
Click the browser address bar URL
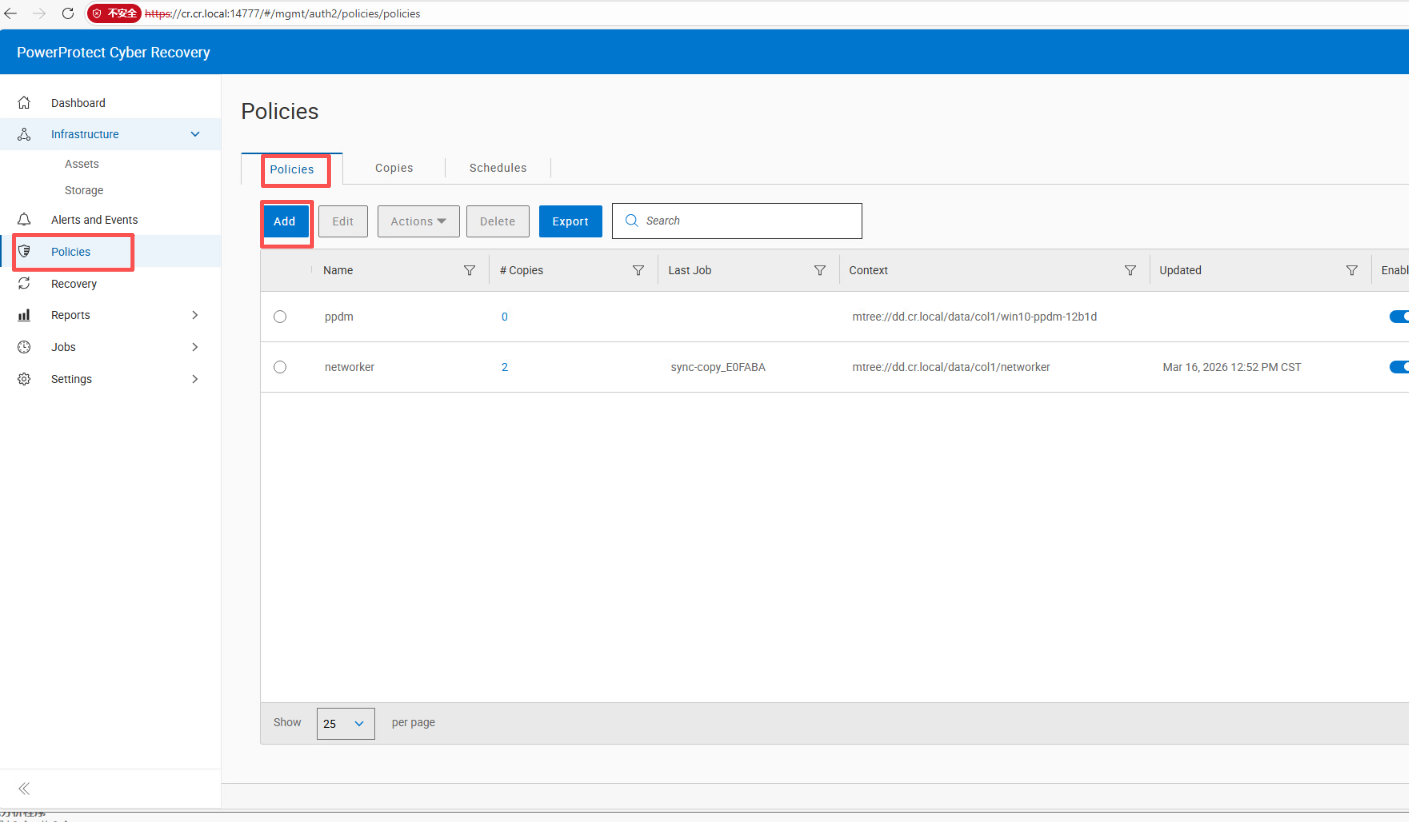[x=282, y=14]
